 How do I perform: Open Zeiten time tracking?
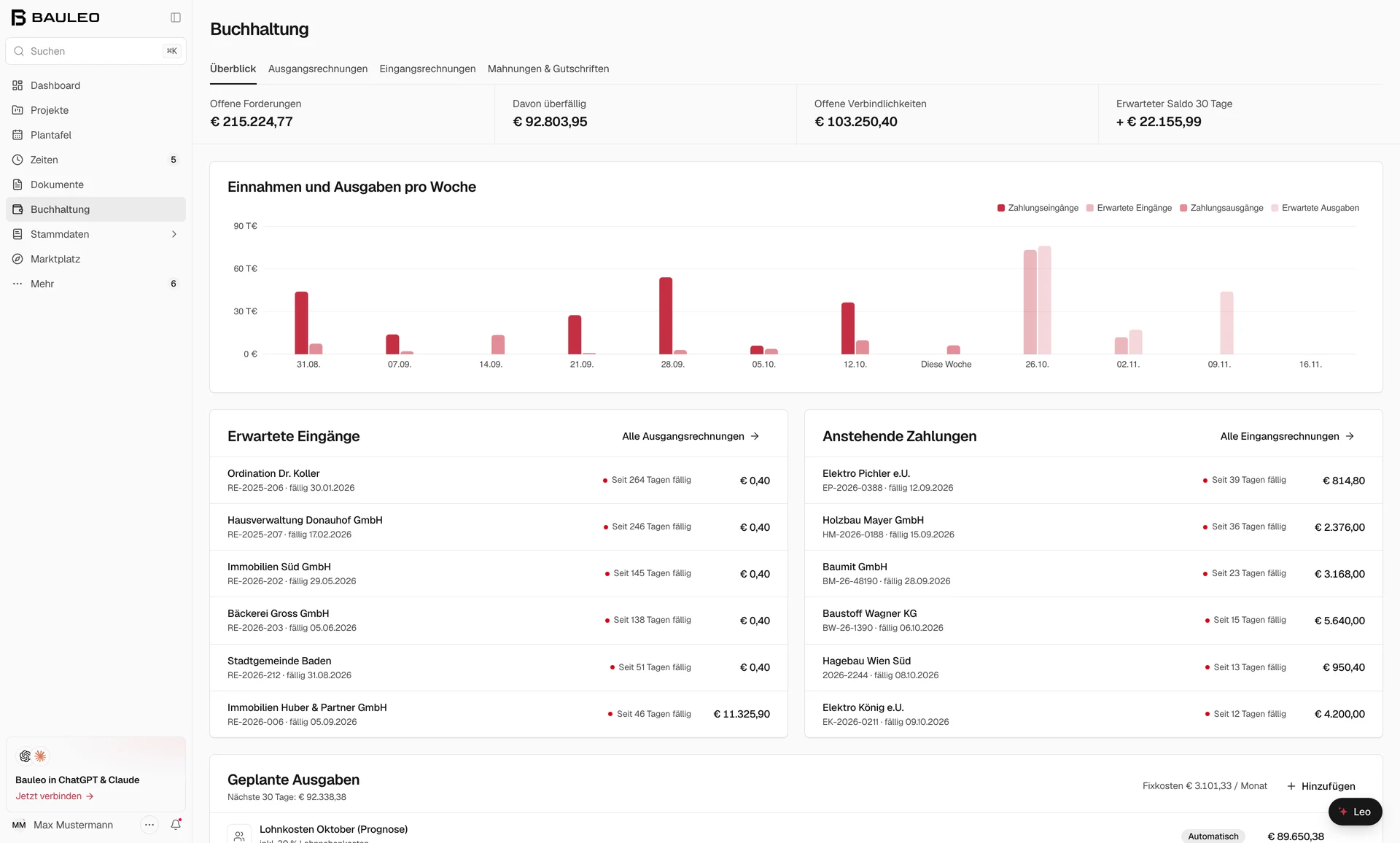coord(96,160)
